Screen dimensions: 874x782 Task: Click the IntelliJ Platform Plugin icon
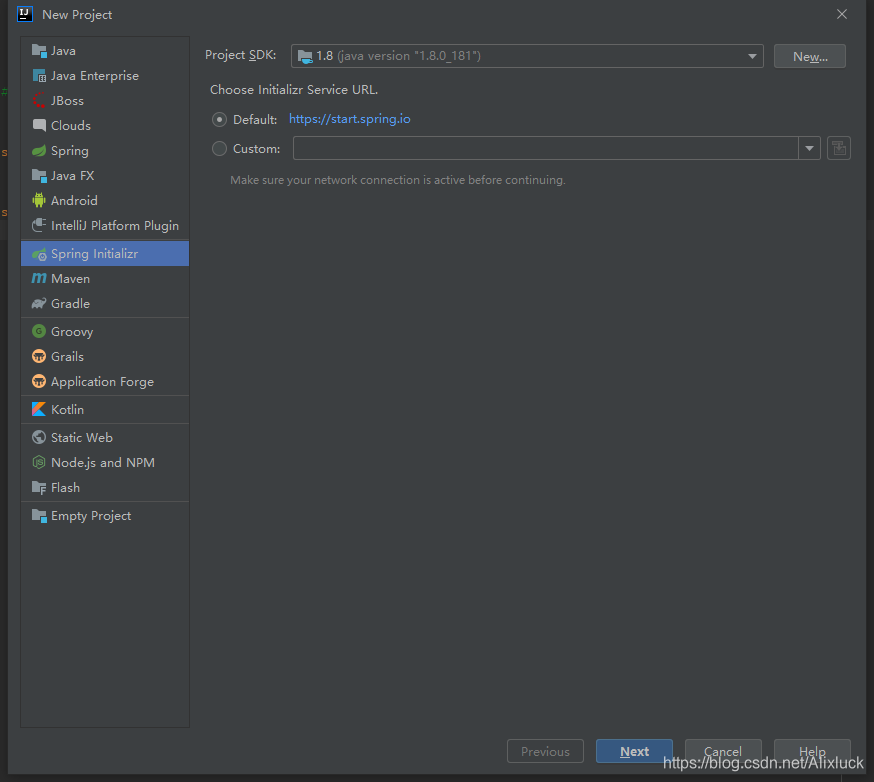point(39,225)
